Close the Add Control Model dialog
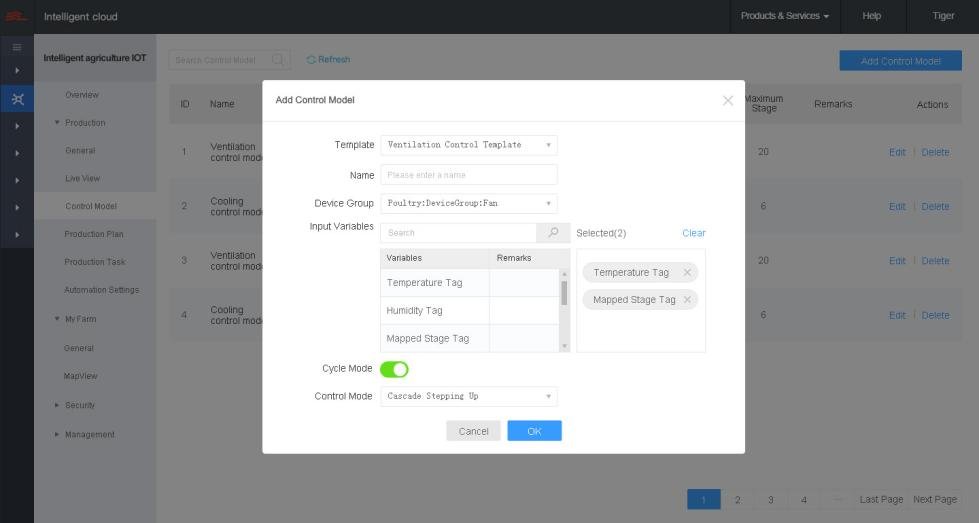Screen dimensions: 979x523 (727, 100)
